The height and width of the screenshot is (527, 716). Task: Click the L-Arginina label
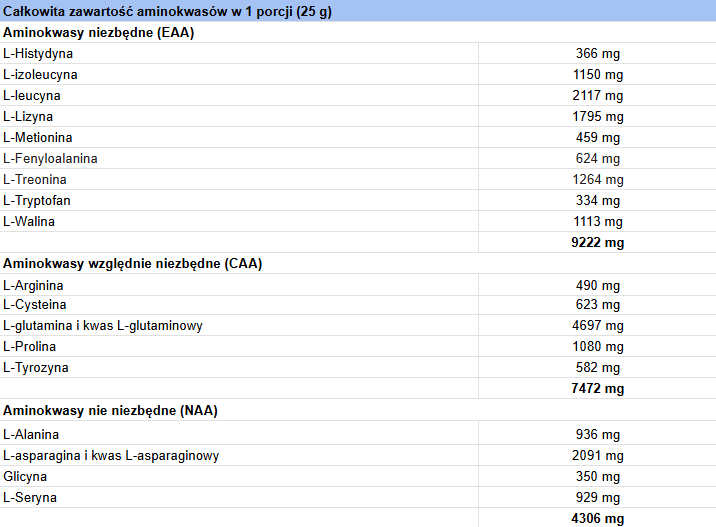click(x=33, y=286)
